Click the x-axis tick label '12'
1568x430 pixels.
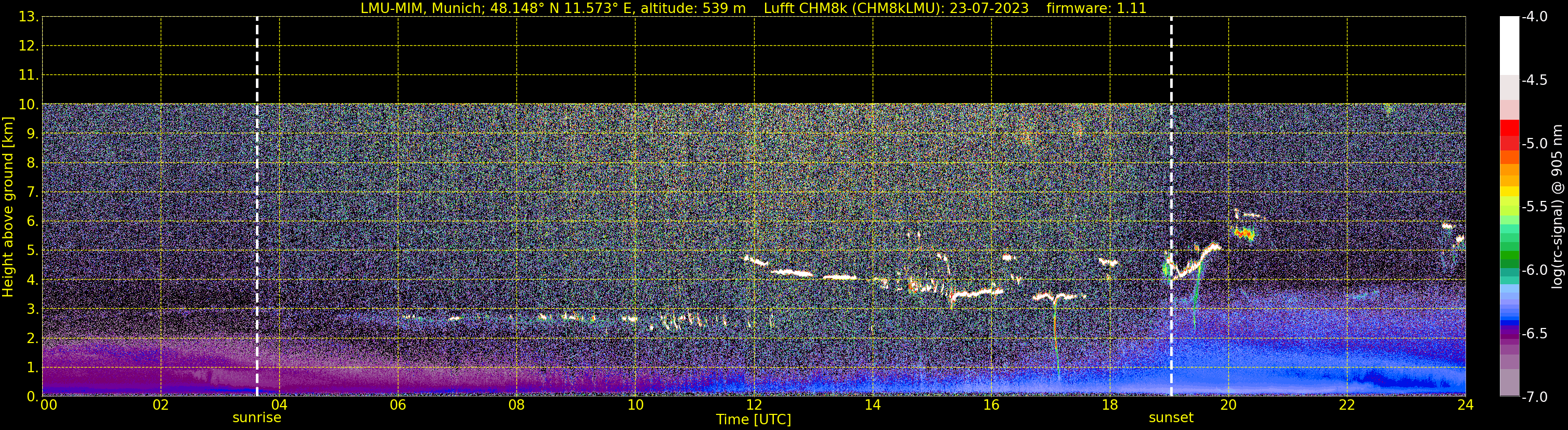click(754, 405)
